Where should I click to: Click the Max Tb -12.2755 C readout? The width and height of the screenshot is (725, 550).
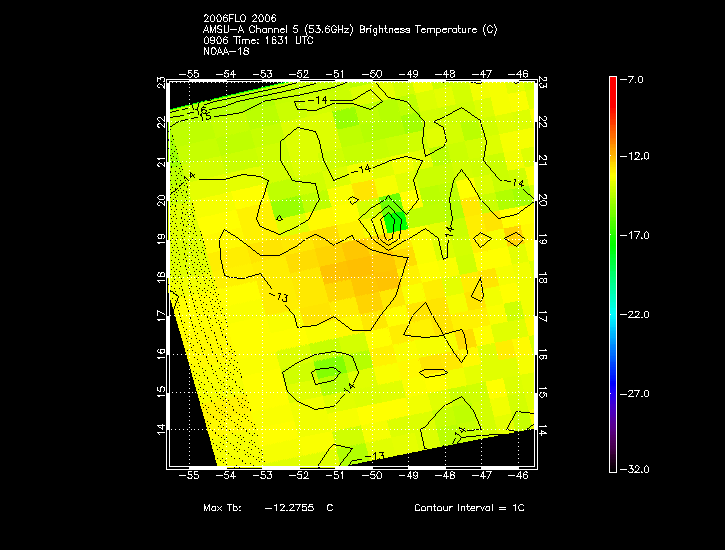pyautogui.click(x=268, y=508)
